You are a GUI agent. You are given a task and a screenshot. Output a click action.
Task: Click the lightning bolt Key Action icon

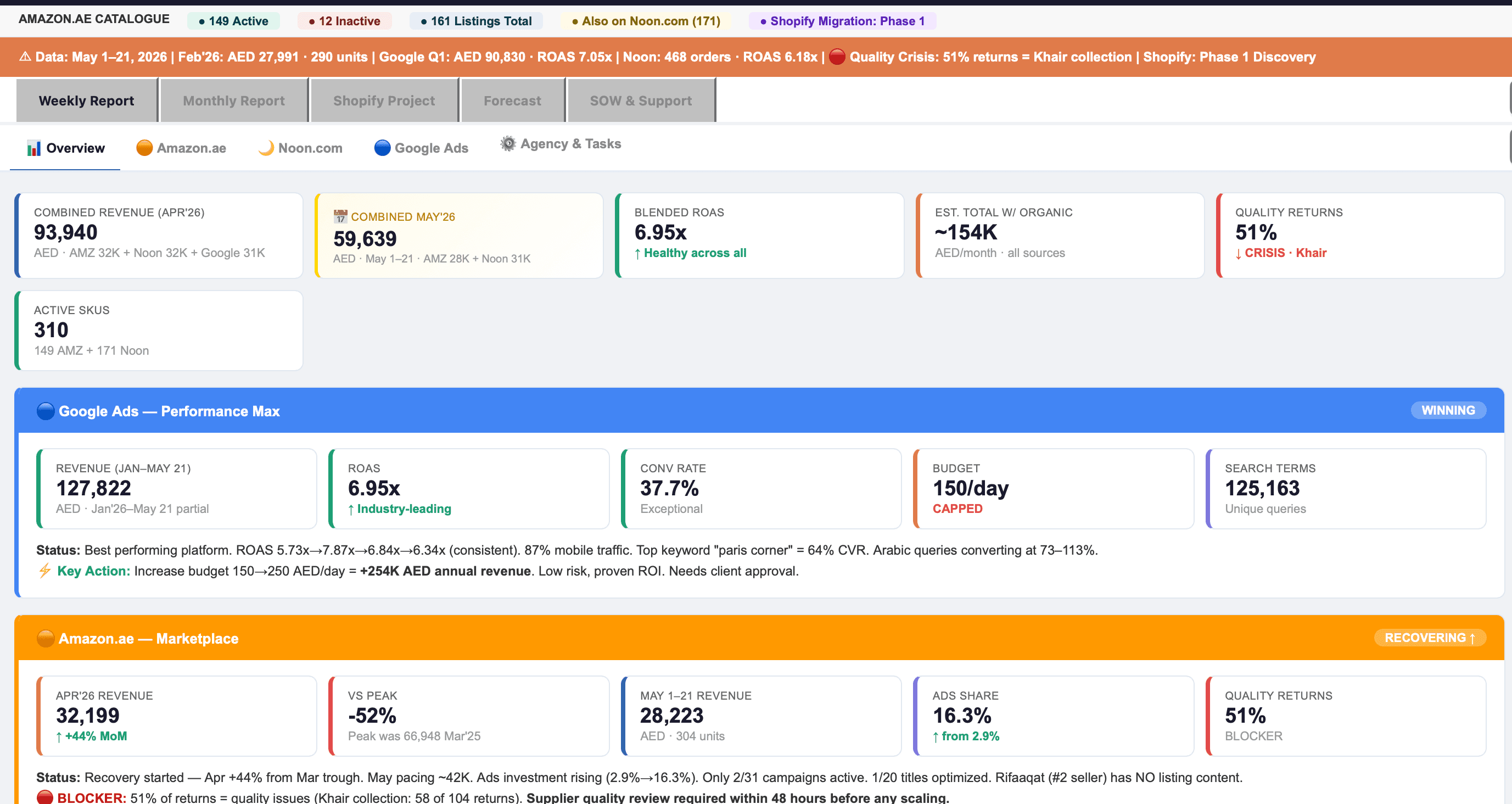(44, 570)
